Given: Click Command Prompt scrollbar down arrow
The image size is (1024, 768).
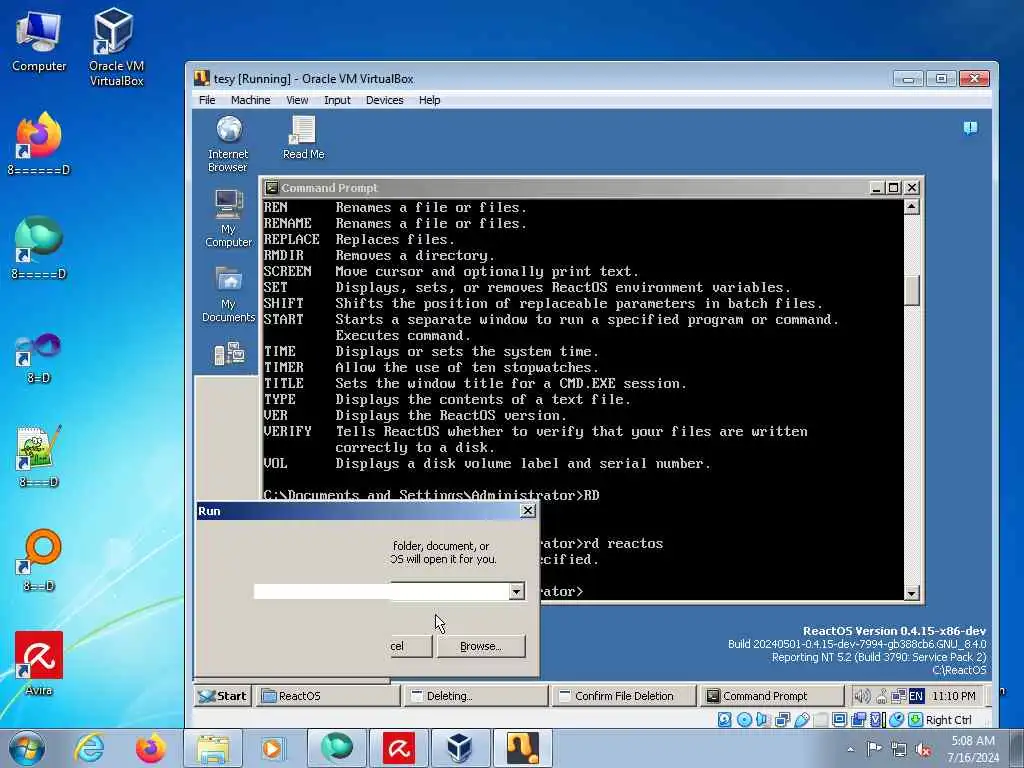Looking at the screenshot, I should click(x=912, y=593).
